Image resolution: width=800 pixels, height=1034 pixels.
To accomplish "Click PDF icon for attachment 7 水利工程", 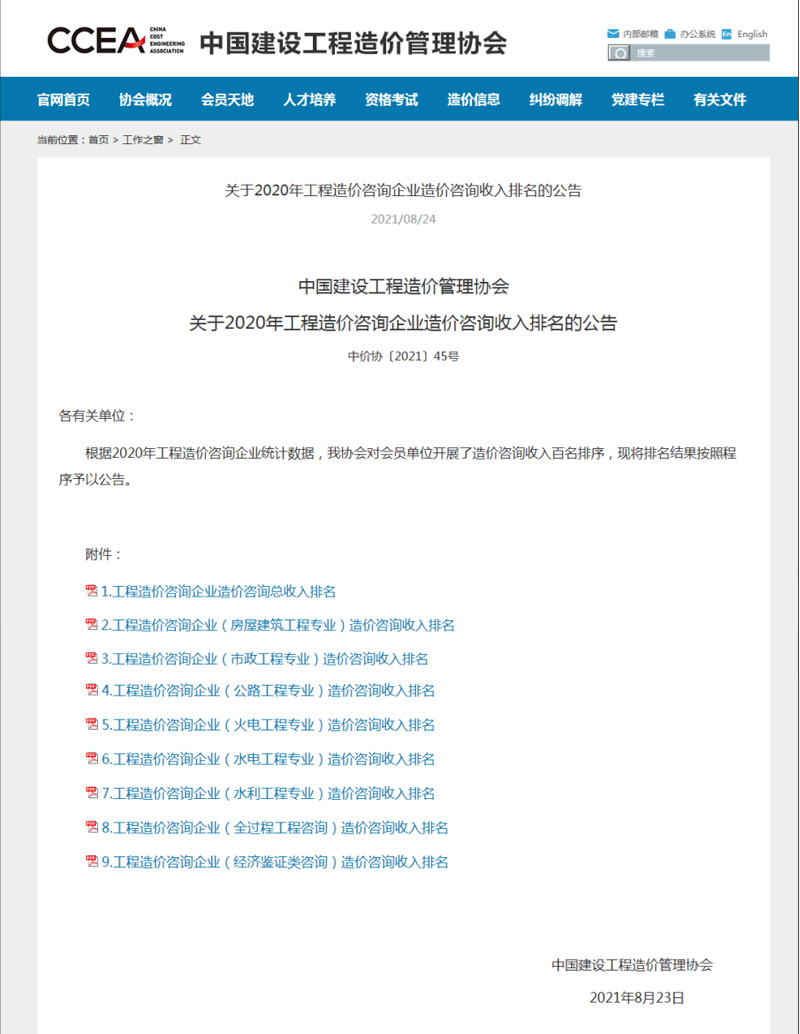I will point(91,793).
